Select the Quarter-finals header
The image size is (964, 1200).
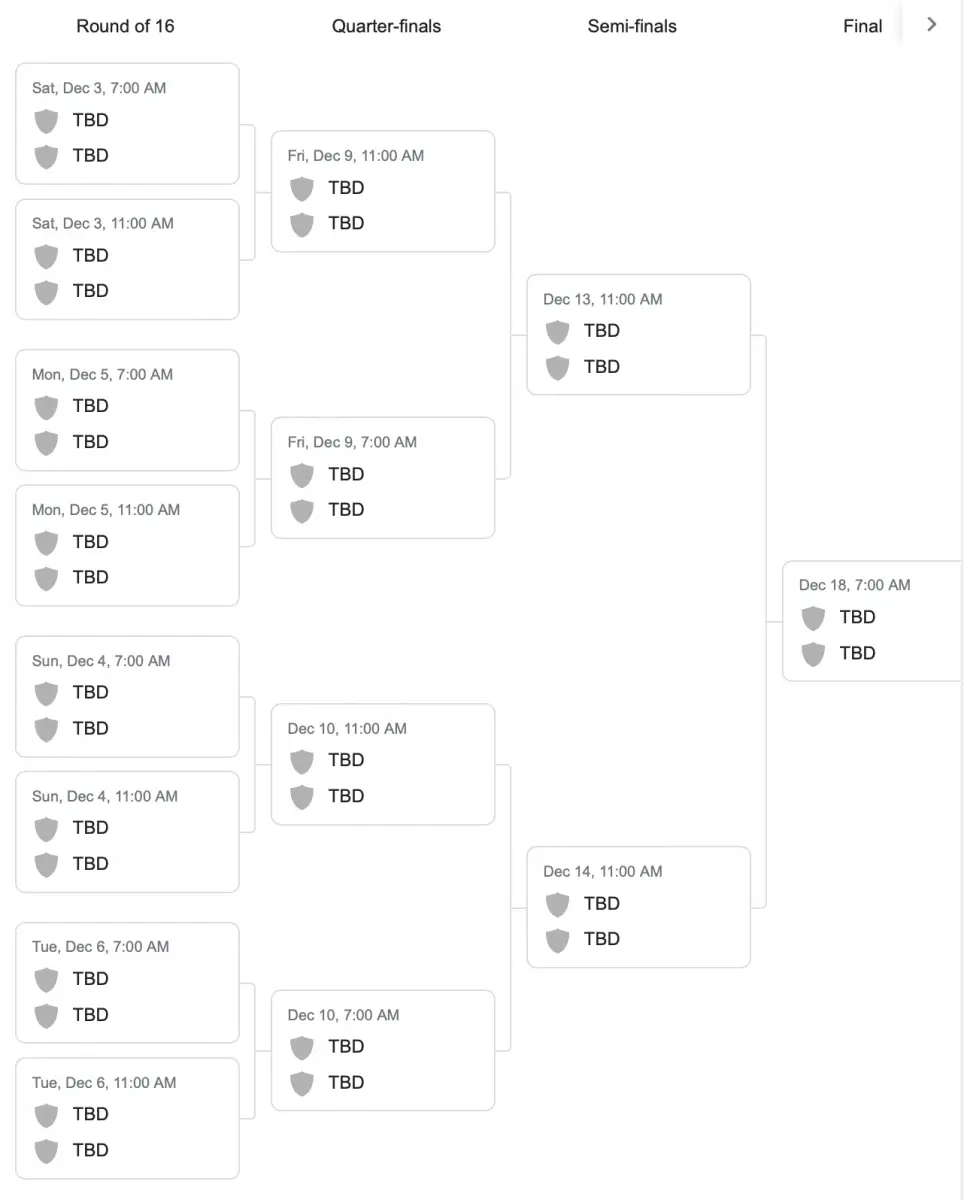point(386,26)
